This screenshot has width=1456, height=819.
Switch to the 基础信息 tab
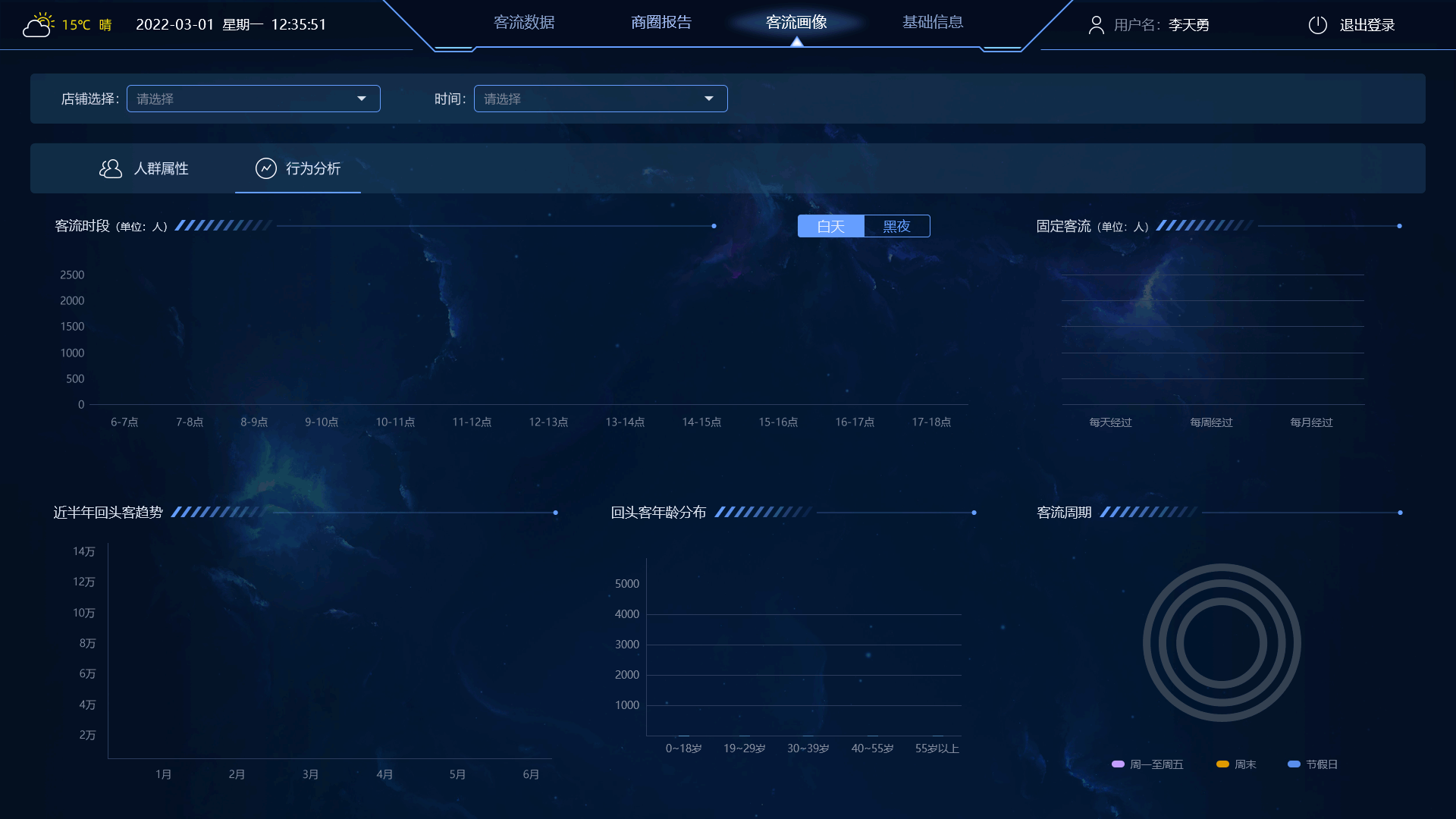coord(933,23)
